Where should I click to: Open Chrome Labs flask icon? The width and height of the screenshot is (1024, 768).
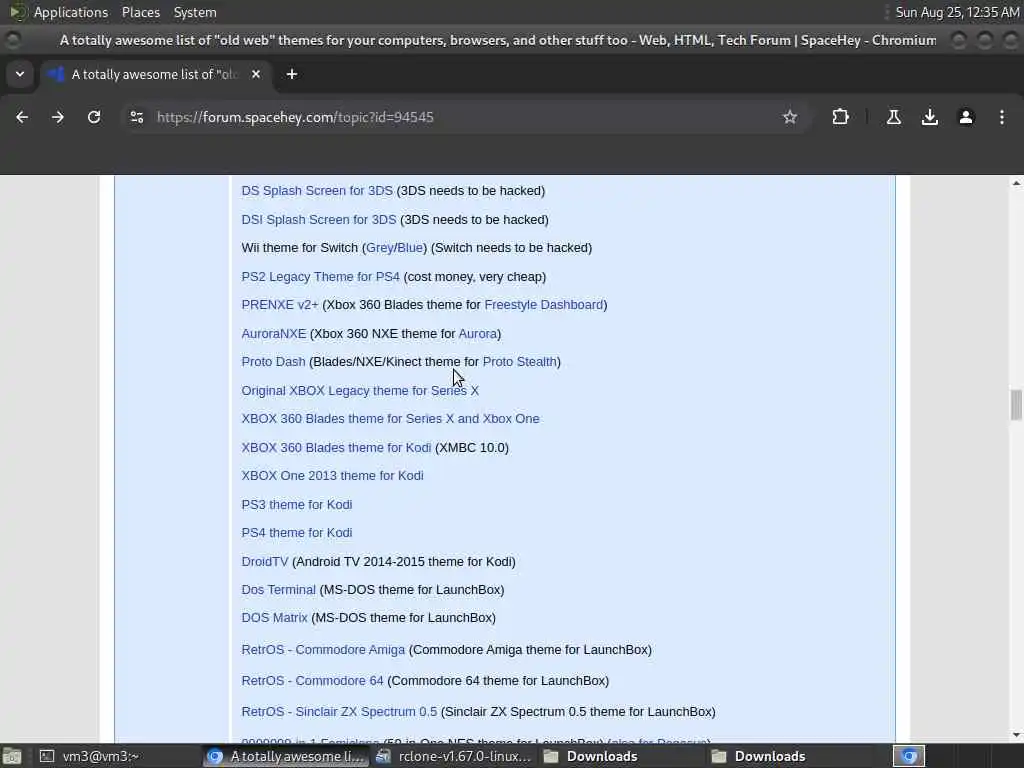pyautogui.click(x=894, y=118)
